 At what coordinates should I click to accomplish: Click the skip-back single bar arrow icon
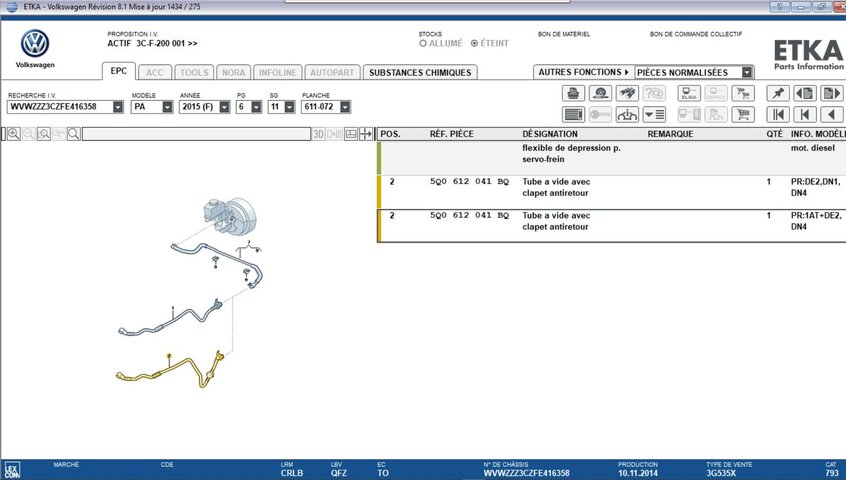click(x=805, y=114)
